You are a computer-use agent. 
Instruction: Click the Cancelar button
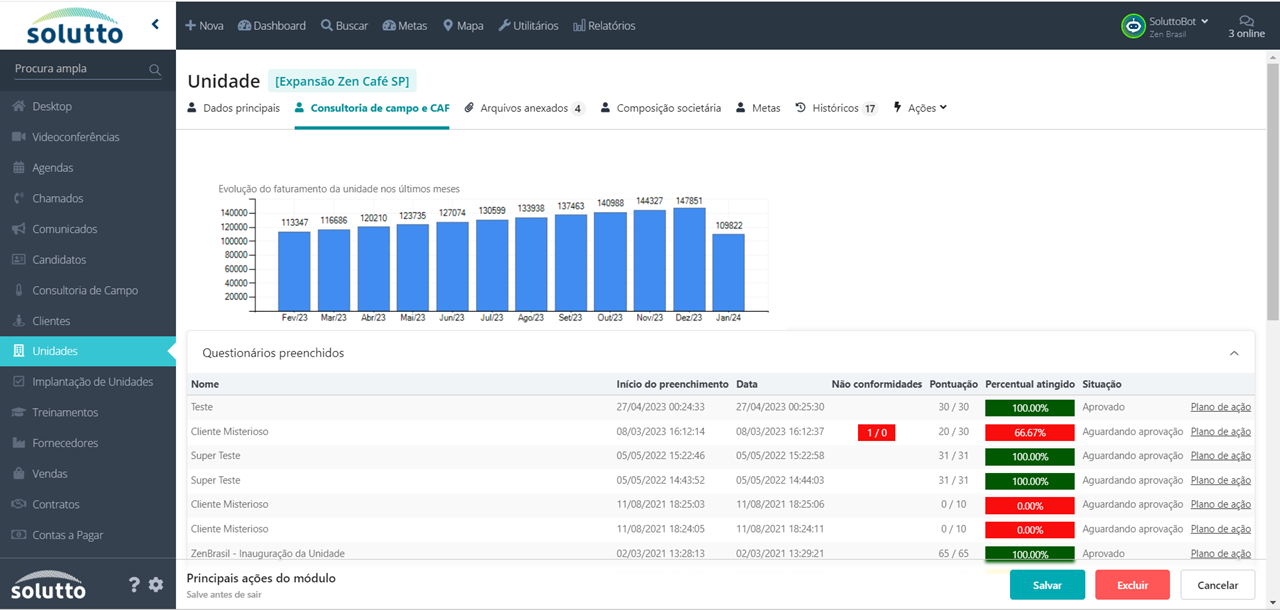[1218, 585]
